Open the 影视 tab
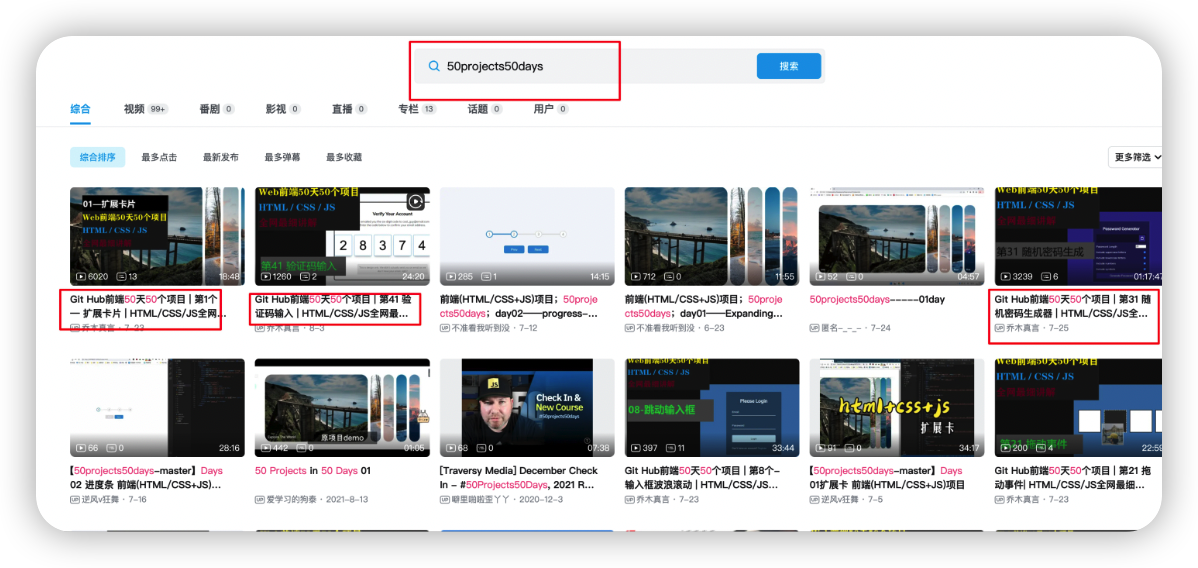Screen dimensions: 1198x568 (x=283, y=109)
